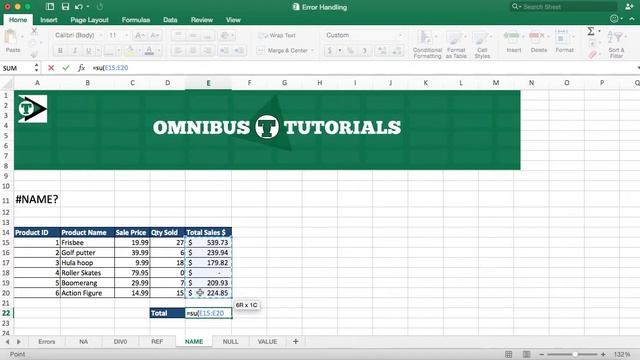This screenshot has width=640, height=360.
Task: Click the font color A icon
Action: pyautogui.click(x=149, y=51)
